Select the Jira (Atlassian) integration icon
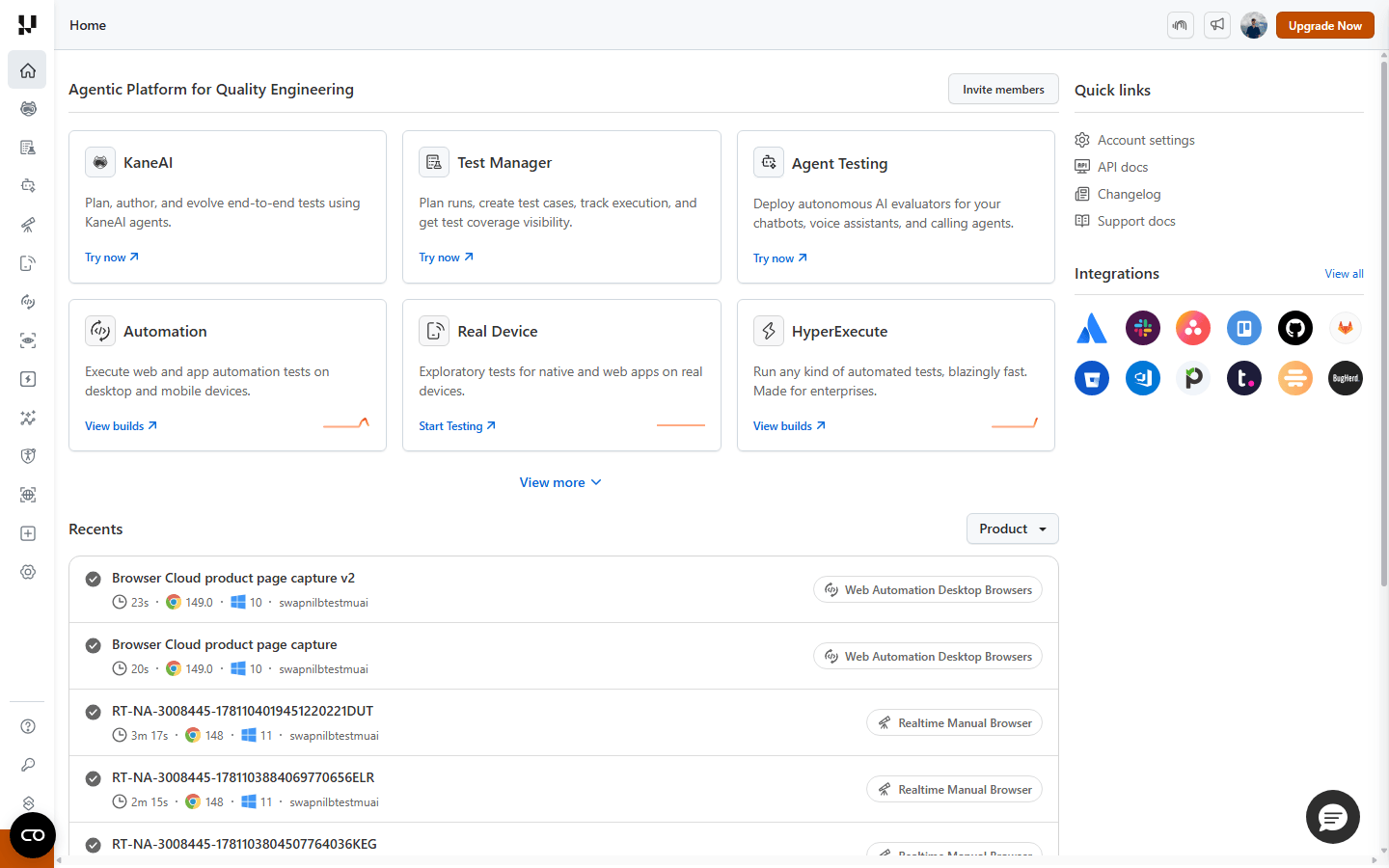 tap(1092, 328)
